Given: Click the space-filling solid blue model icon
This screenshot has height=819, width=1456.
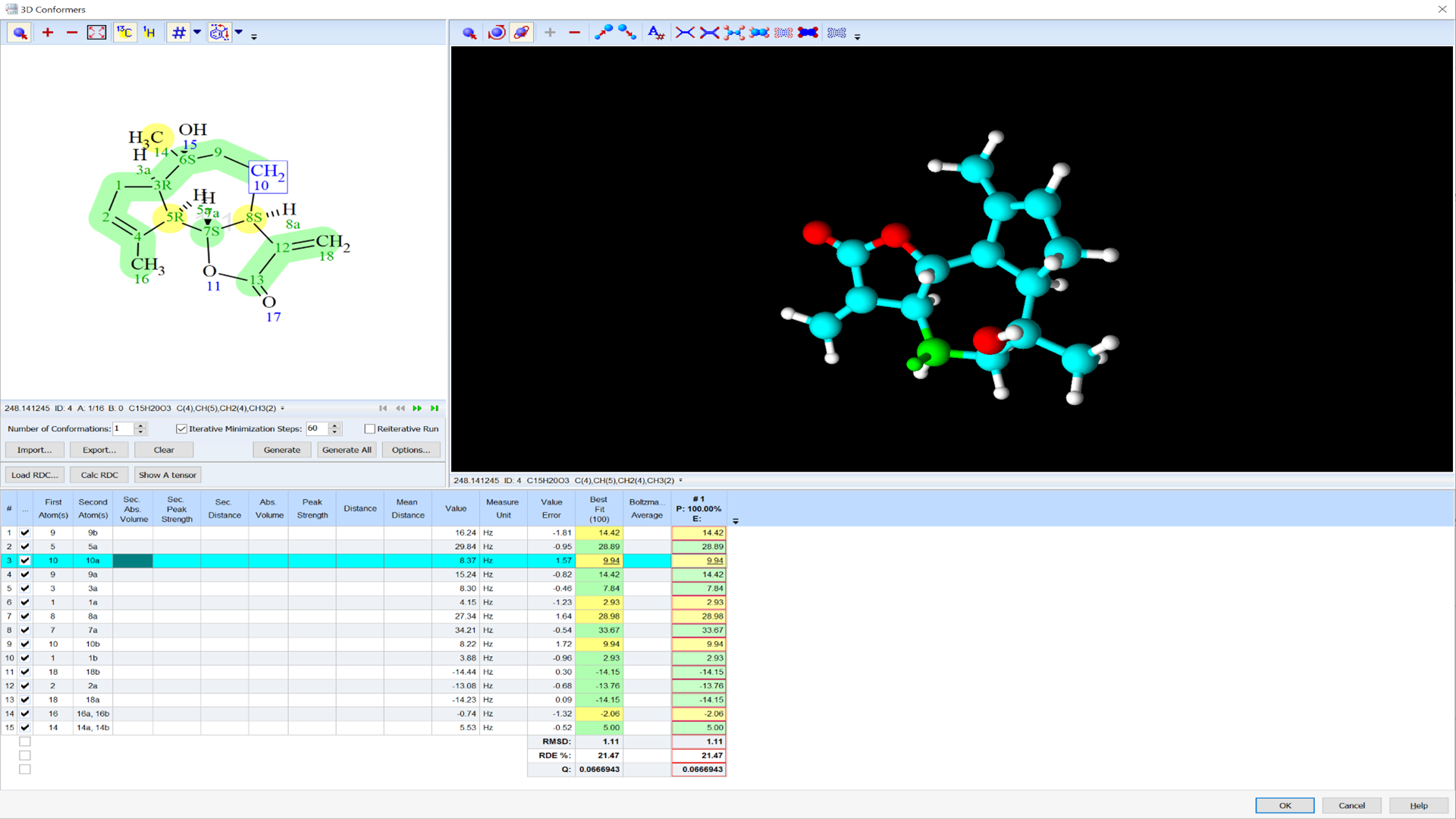Looking at the screenshot, I should pos(808,33).
